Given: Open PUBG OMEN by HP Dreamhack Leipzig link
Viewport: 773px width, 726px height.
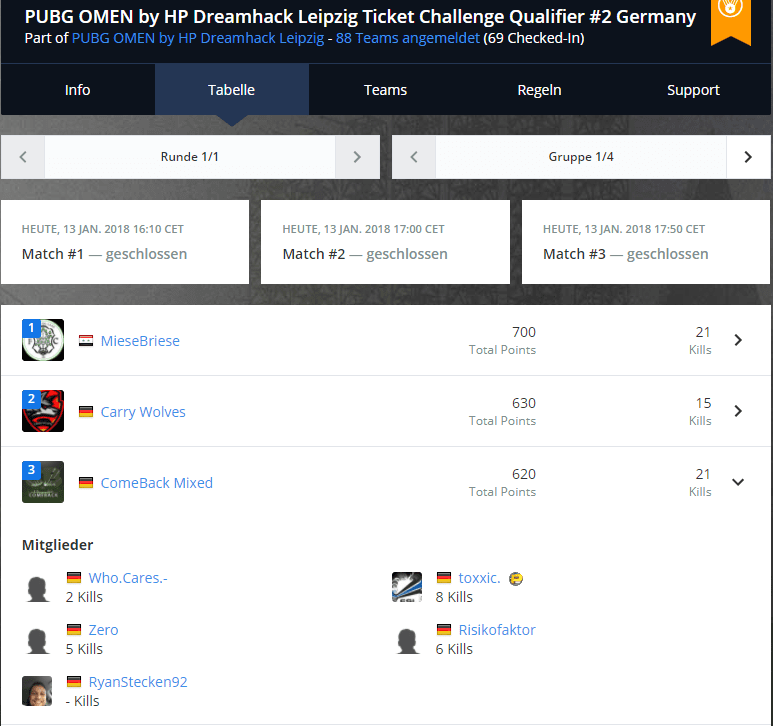Looking at the screenshot, I should [198, 38].
